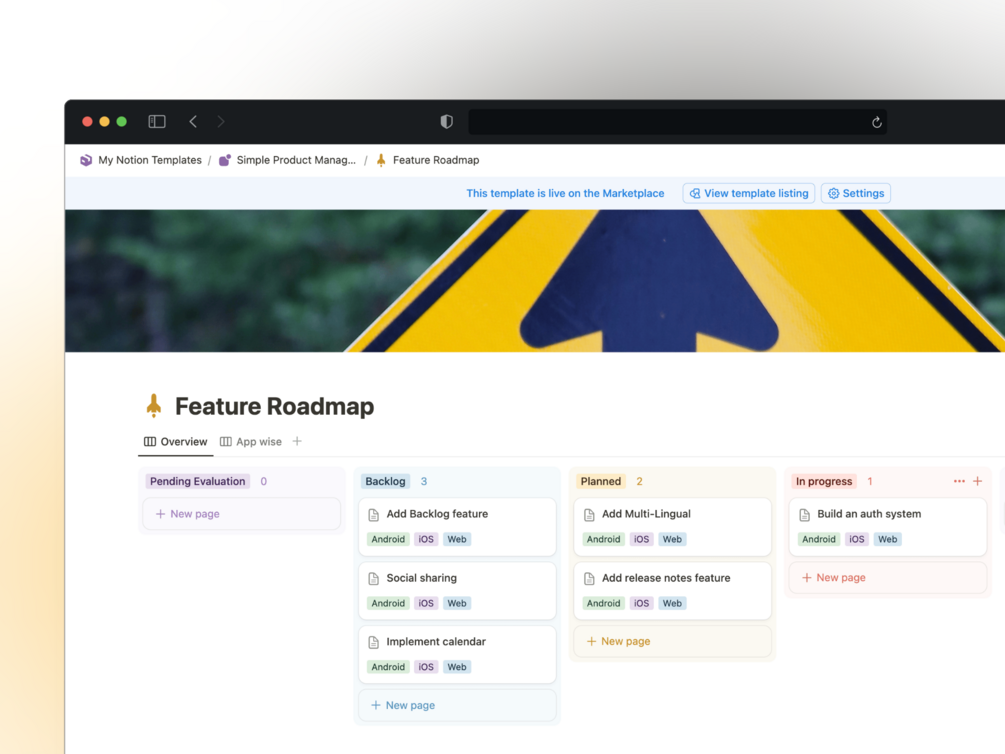Viewport: 1005px width, 754px height.
Task: Open Add Multi-Lingual card
Action: [672, 526]
